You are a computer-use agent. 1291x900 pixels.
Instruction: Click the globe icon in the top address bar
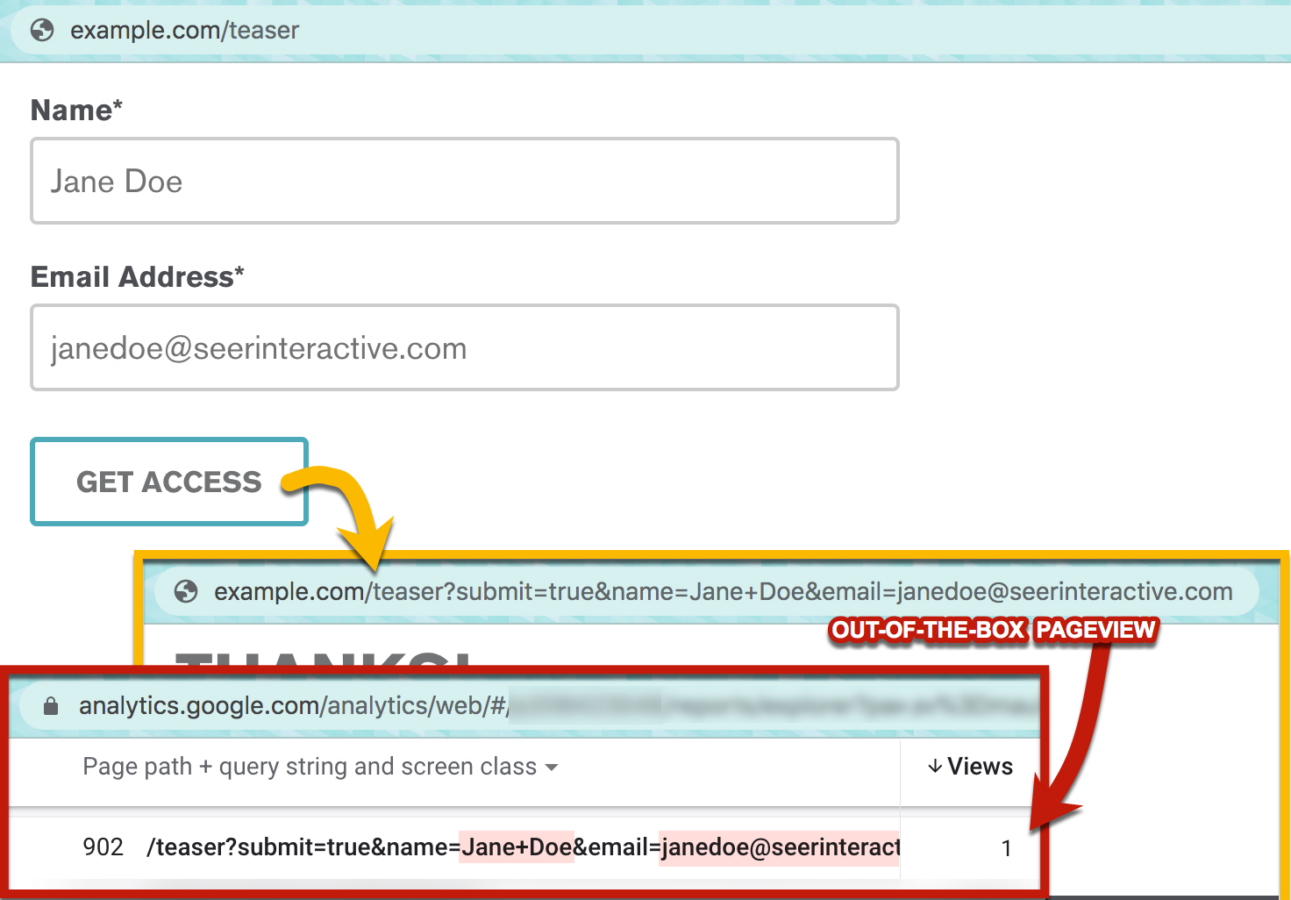[x=42, y=31]
